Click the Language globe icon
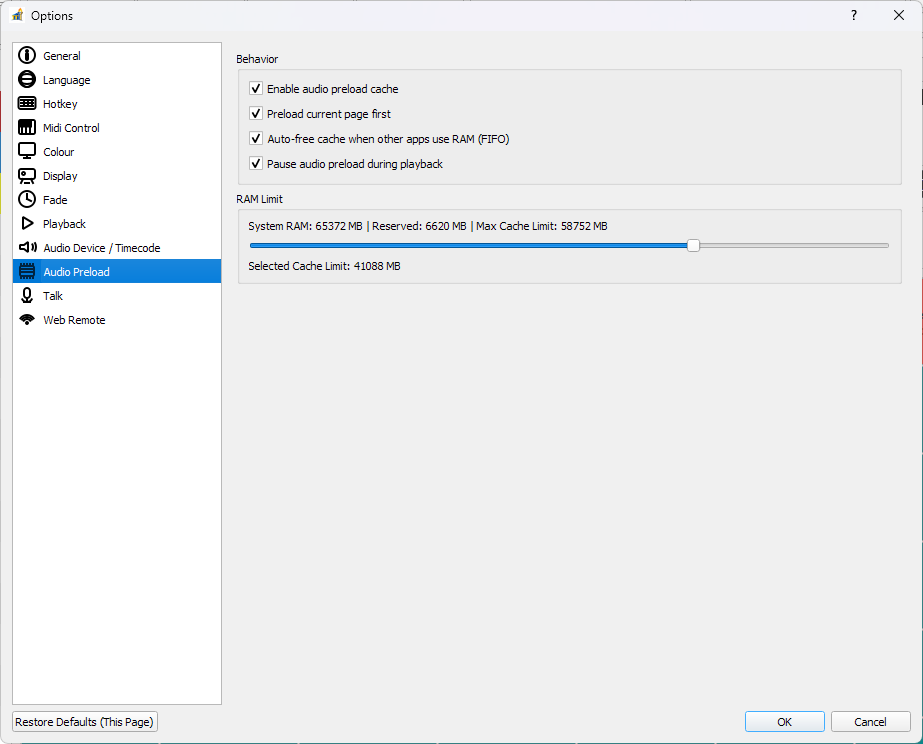923x744 pixels. click(27, 79)
